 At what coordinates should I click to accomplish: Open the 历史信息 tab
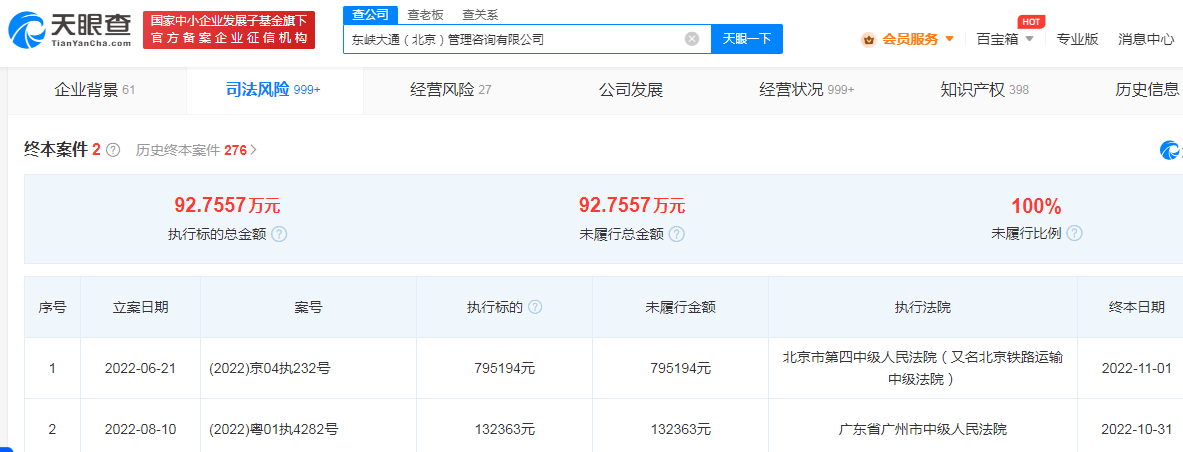click(x=1147, y=91)
